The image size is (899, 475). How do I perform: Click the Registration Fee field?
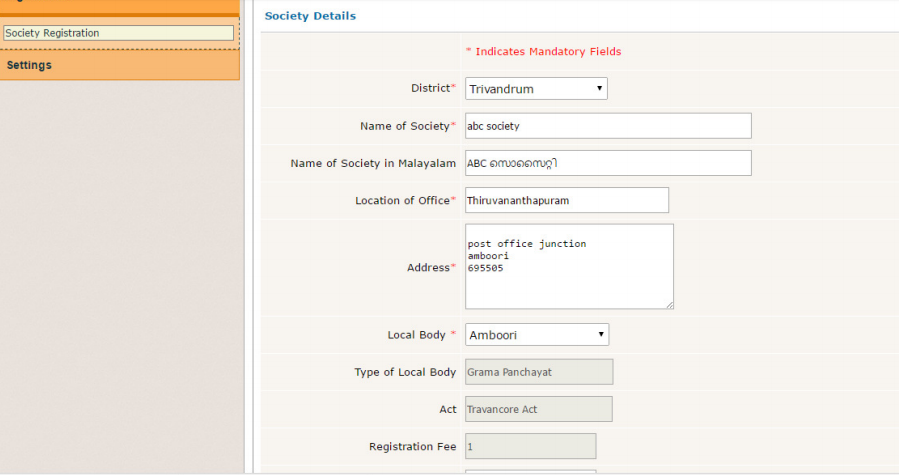coord(530,446)
